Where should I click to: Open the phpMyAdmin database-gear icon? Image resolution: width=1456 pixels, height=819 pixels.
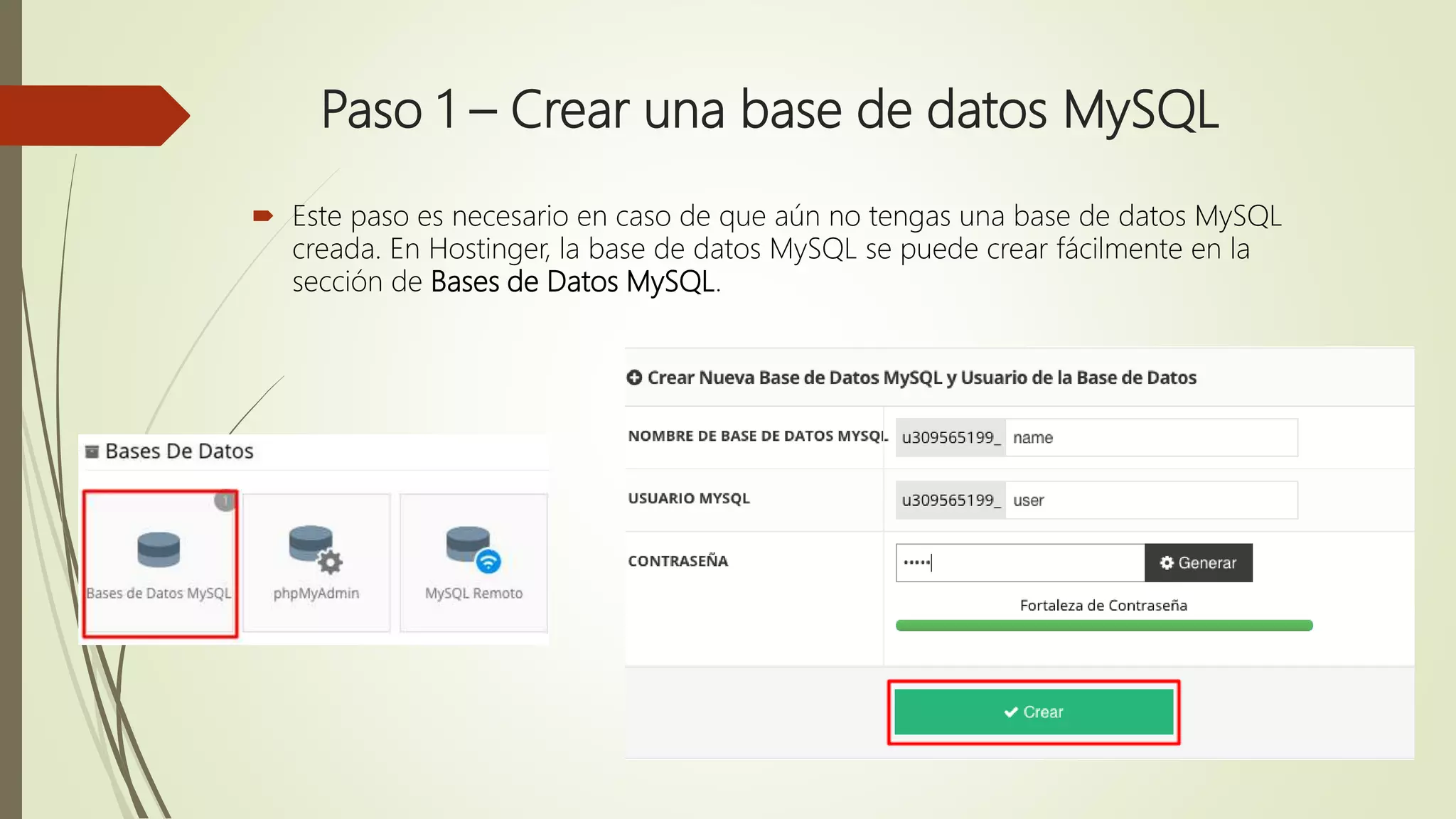(316, 550)
